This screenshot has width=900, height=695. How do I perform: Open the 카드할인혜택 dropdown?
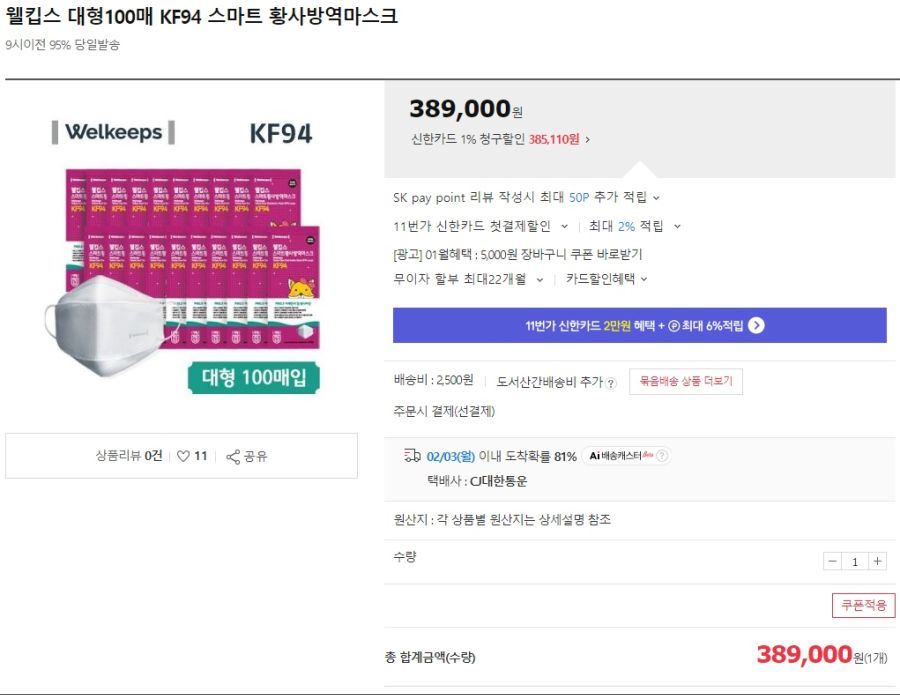(x=646, y=278)
